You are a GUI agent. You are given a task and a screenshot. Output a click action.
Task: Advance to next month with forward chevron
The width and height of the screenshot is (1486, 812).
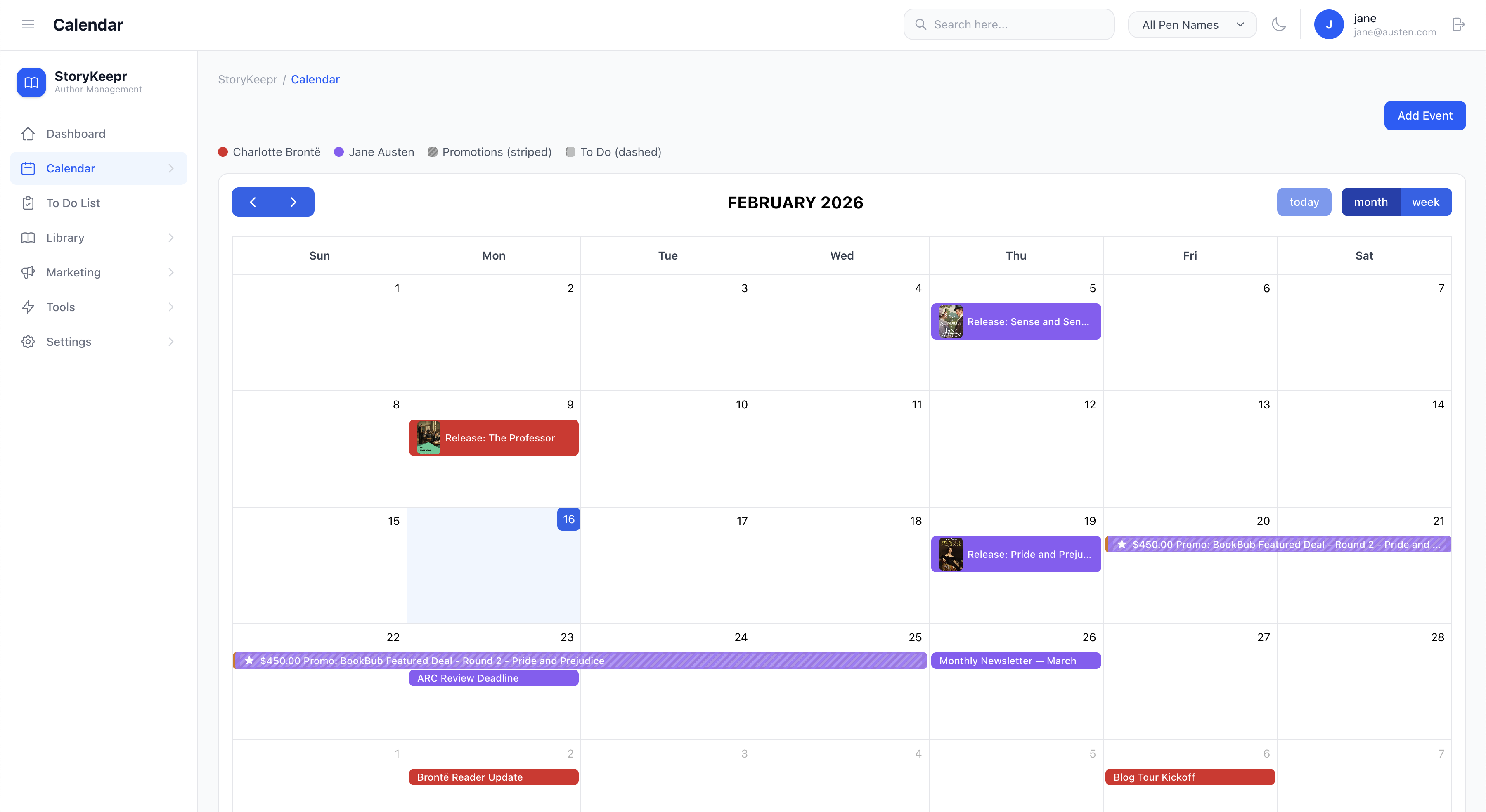[293, 202]
